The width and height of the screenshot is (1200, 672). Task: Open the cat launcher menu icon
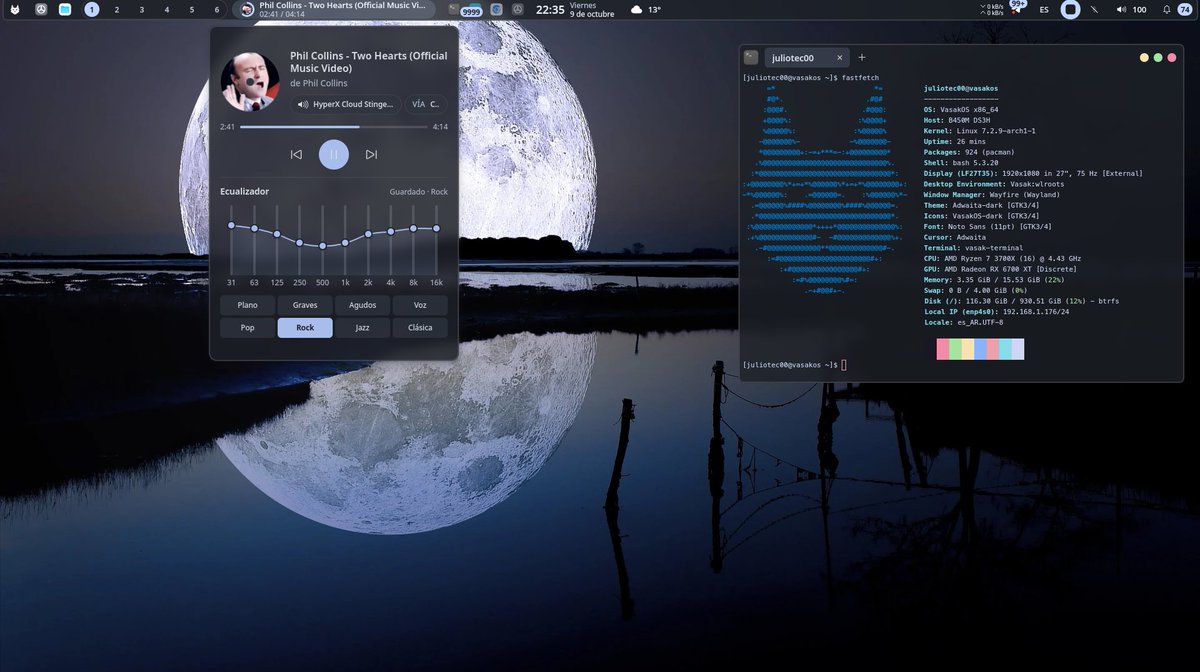click(x=15, y=9)
